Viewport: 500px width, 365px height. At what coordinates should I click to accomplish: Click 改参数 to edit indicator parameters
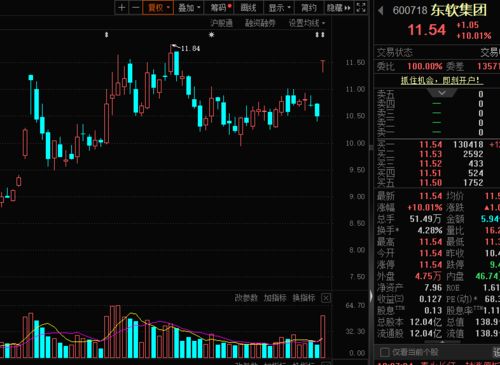click(x=246, y=298)
